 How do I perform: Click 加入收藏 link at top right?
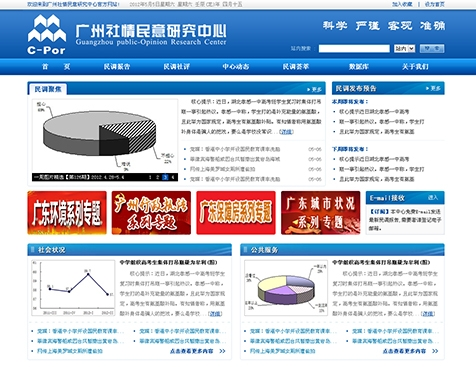[402, 4]
